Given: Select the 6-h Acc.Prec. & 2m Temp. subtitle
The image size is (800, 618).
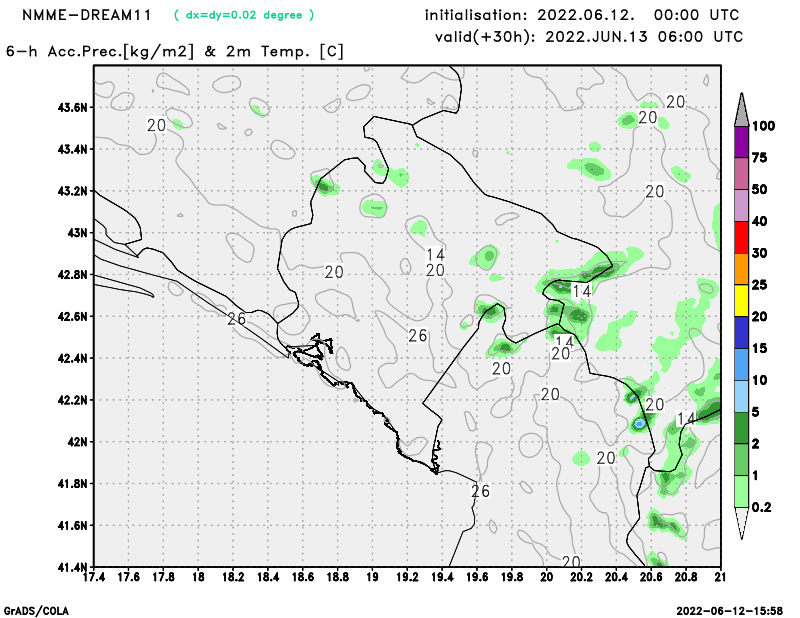Looking at the screenshot, I should 175,52.
